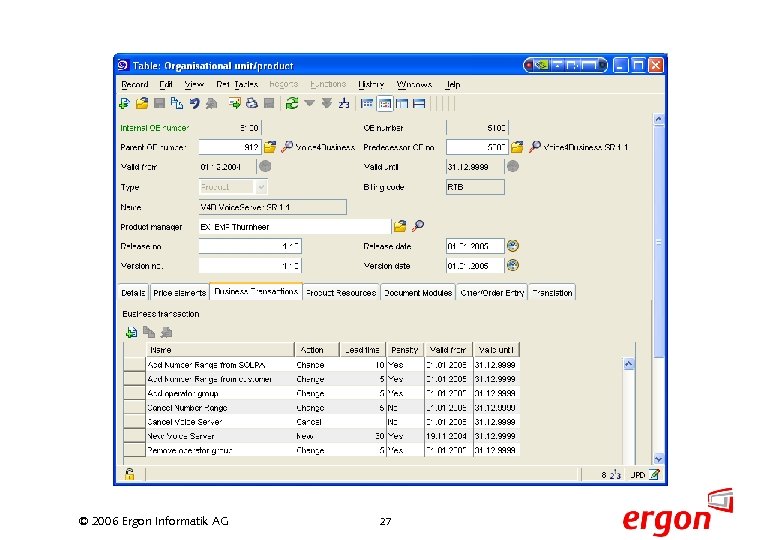Open the History menu
This screenshot has height=540, width=780.
pyautogui.click(x=371, y=85)
